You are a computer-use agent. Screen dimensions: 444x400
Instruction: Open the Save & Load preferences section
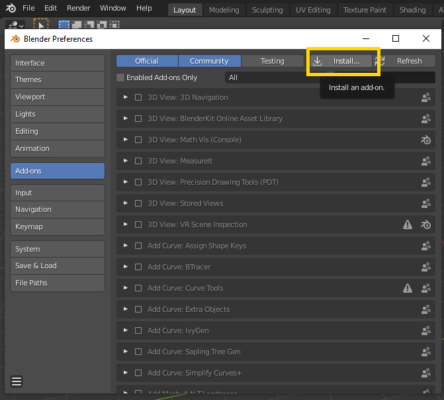coord(58,266)
